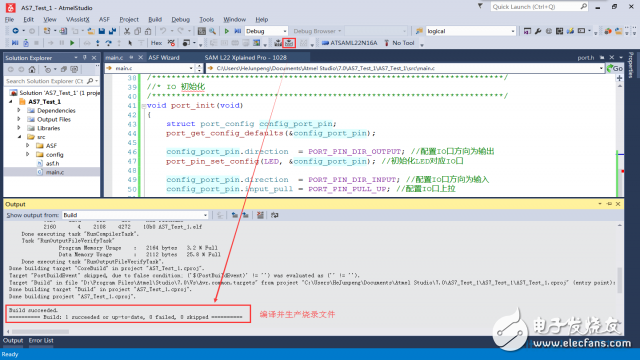Image resolution: width=640 pixels, height=360 pixels.
Task: Close the Solution Explorer panel
Action: click(x=94, y=58)
